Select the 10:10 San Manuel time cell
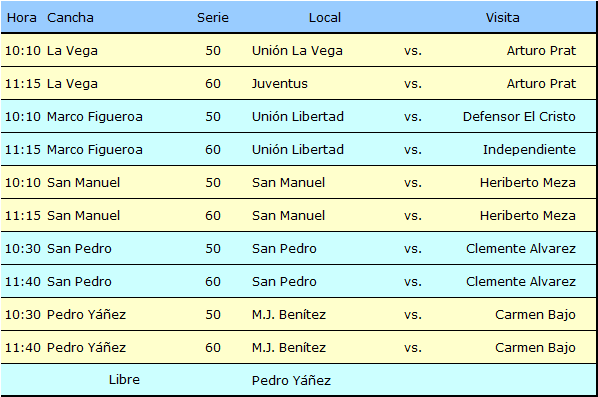Viewport: 598px width, 397px height. [x=23, y=182]
